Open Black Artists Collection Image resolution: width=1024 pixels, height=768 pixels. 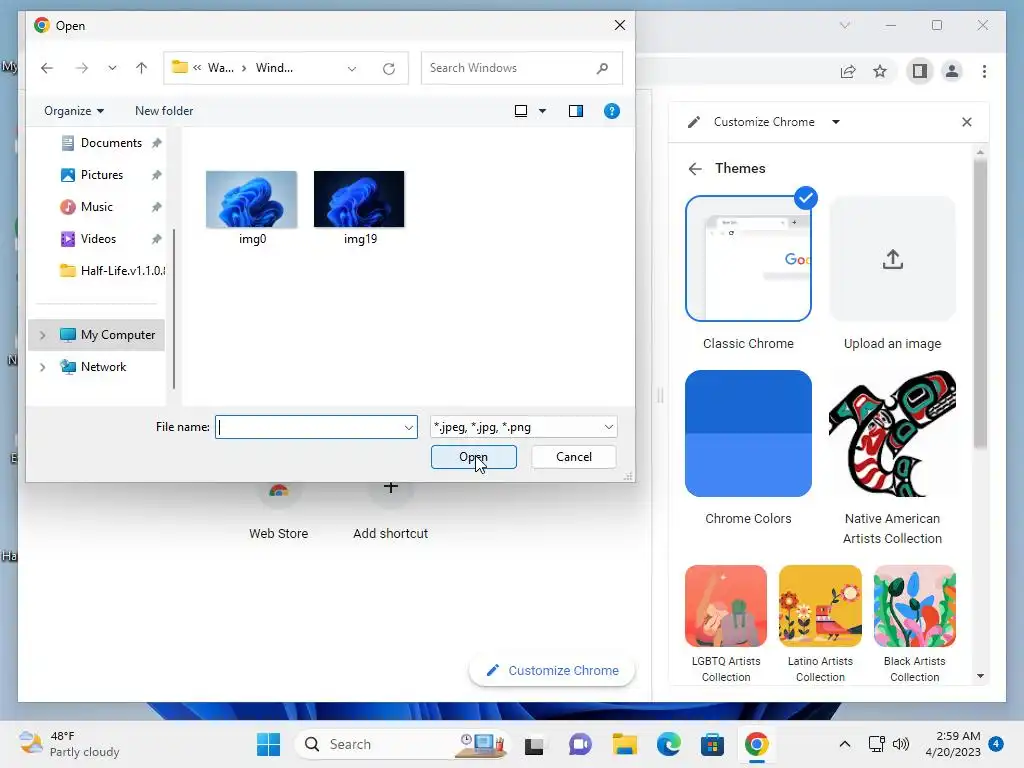[914, 606]
